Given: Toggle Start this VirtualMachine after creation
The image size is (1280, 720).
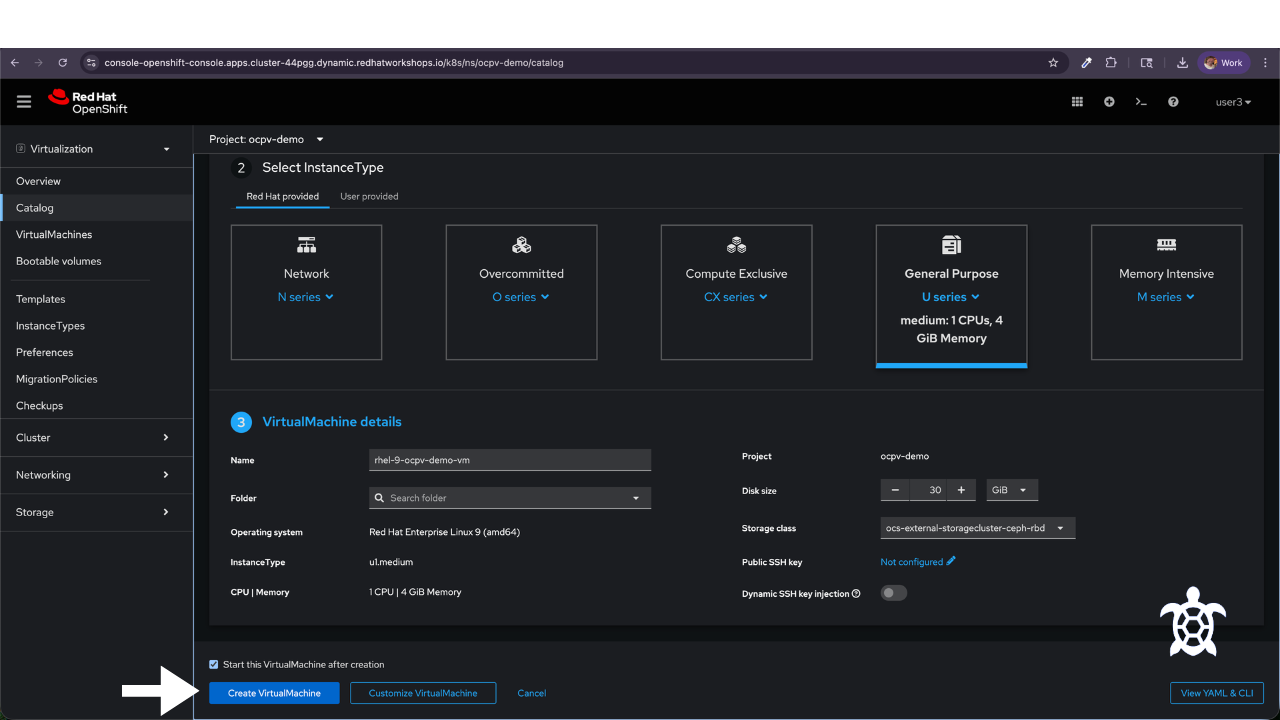Looking at the screenshot, I should (213, 664).
